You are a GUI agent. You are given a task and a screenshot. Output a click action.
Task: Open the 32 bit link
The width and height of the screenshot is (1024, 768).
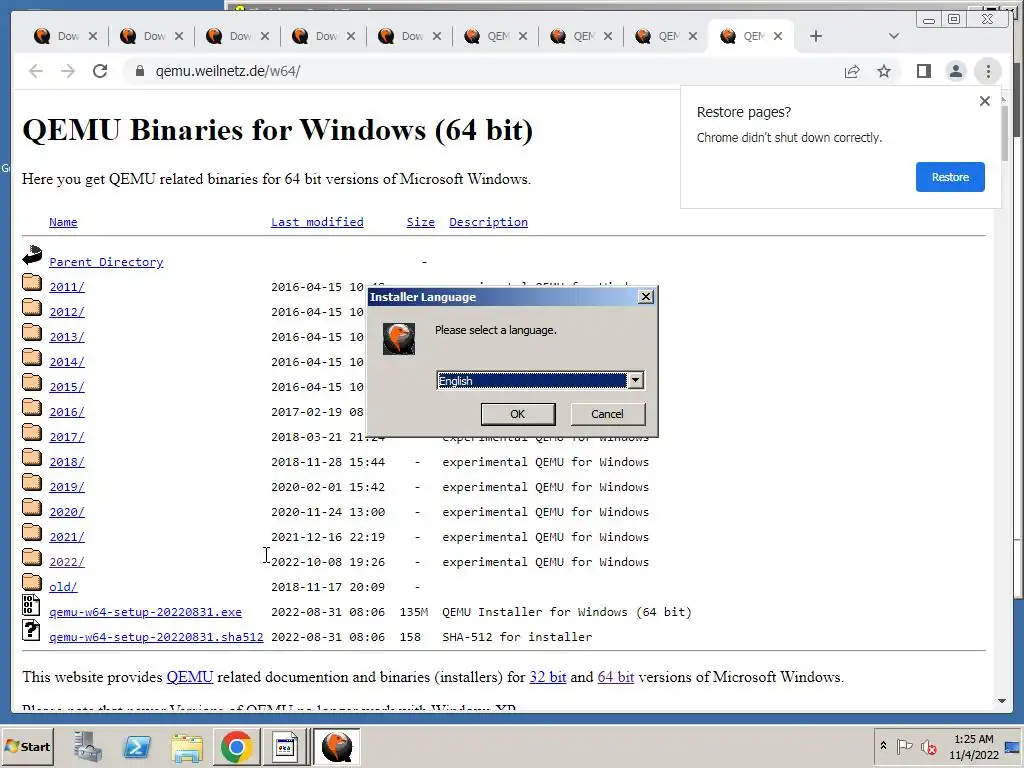(x=548, y=677)
